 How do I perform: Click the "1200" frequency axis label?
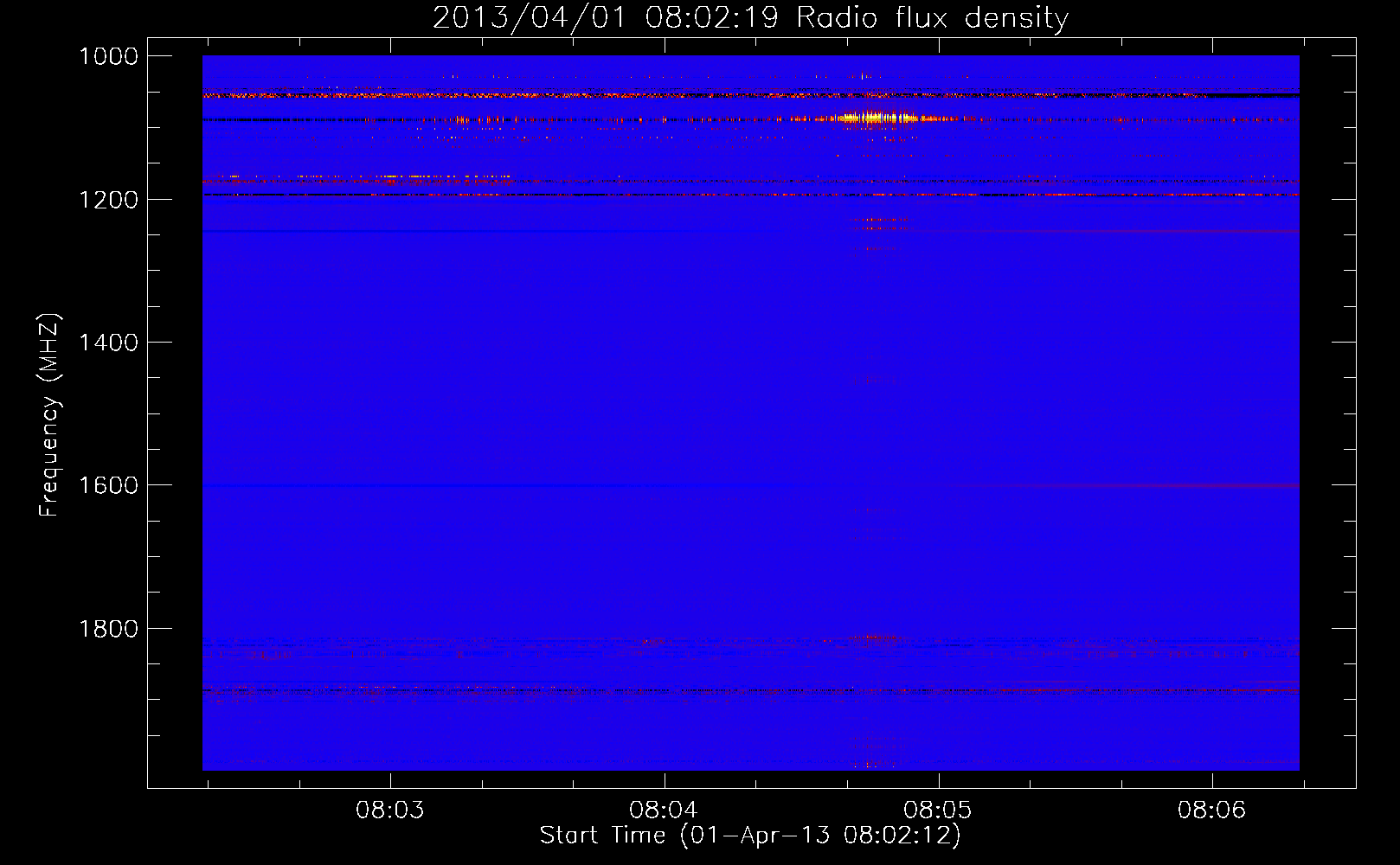[x=109, y=200]
